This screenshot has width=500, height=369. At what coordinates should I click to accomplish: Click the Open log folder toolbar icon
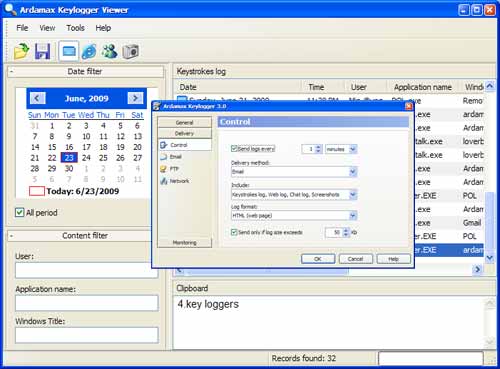pyautogui.click(x=22, y=51)
